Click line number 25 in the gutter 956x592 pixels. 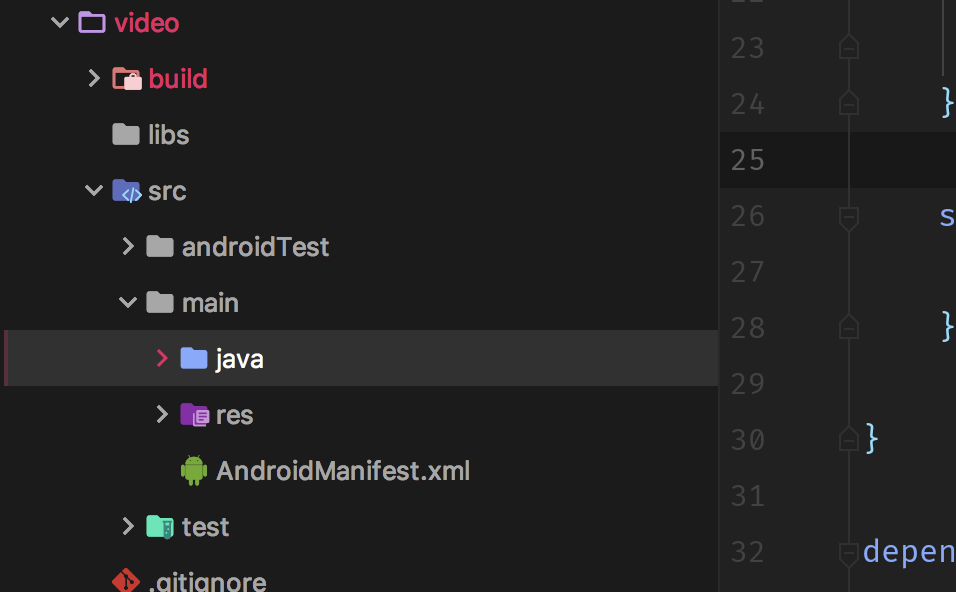point(747,160)
